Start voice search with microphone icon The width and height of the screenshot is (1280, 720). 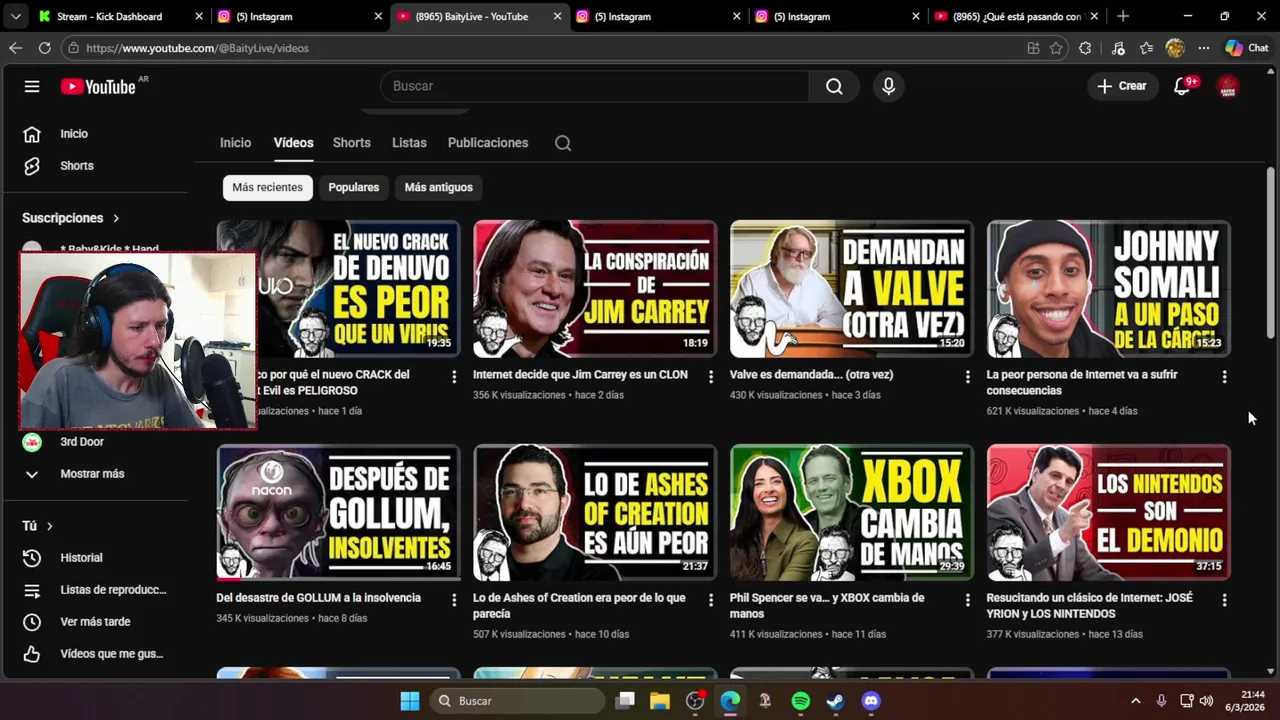click(x=888, y=86)
